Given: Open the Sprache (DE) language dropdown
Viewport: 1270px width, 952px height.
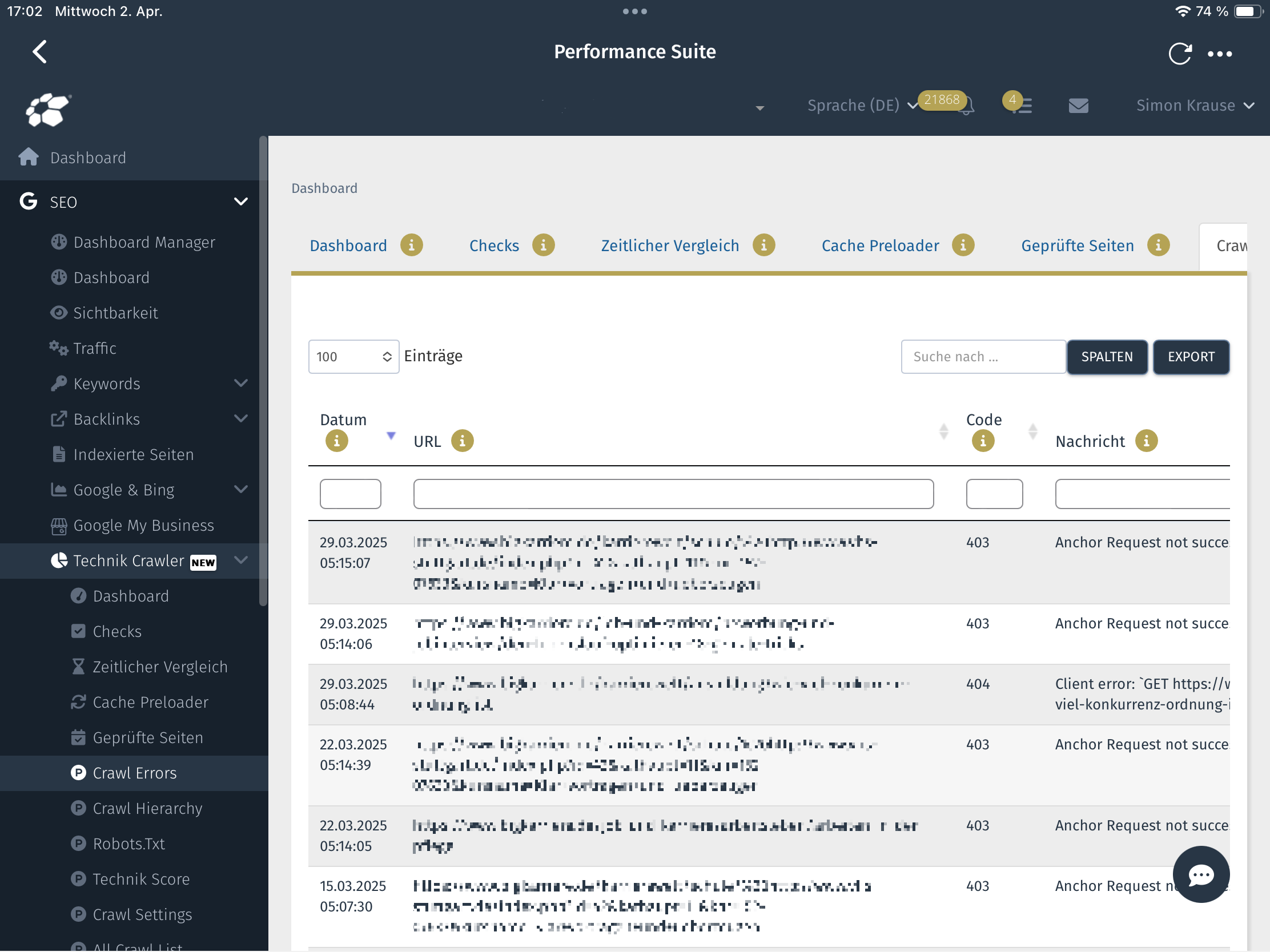Looking at the screenshot, I should [862, 106].
